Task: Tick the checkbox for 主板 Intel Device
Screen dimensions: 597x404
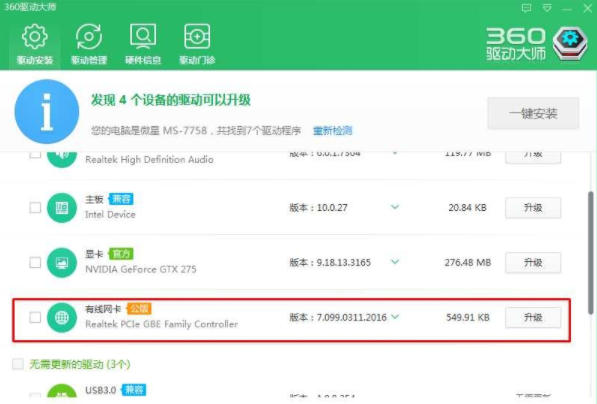Action: [x=35, y=208]
